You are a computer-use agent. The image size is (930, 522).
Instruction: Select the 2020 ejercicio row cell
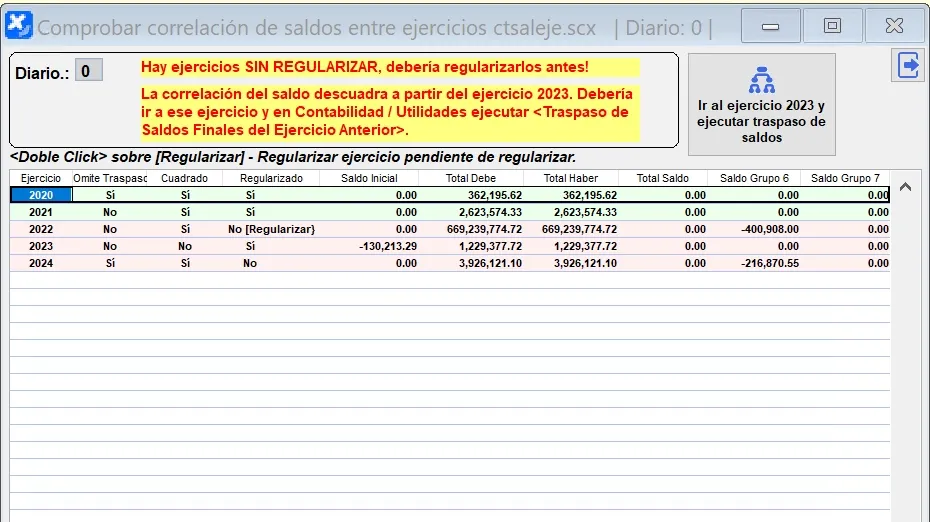pos(41,195)
